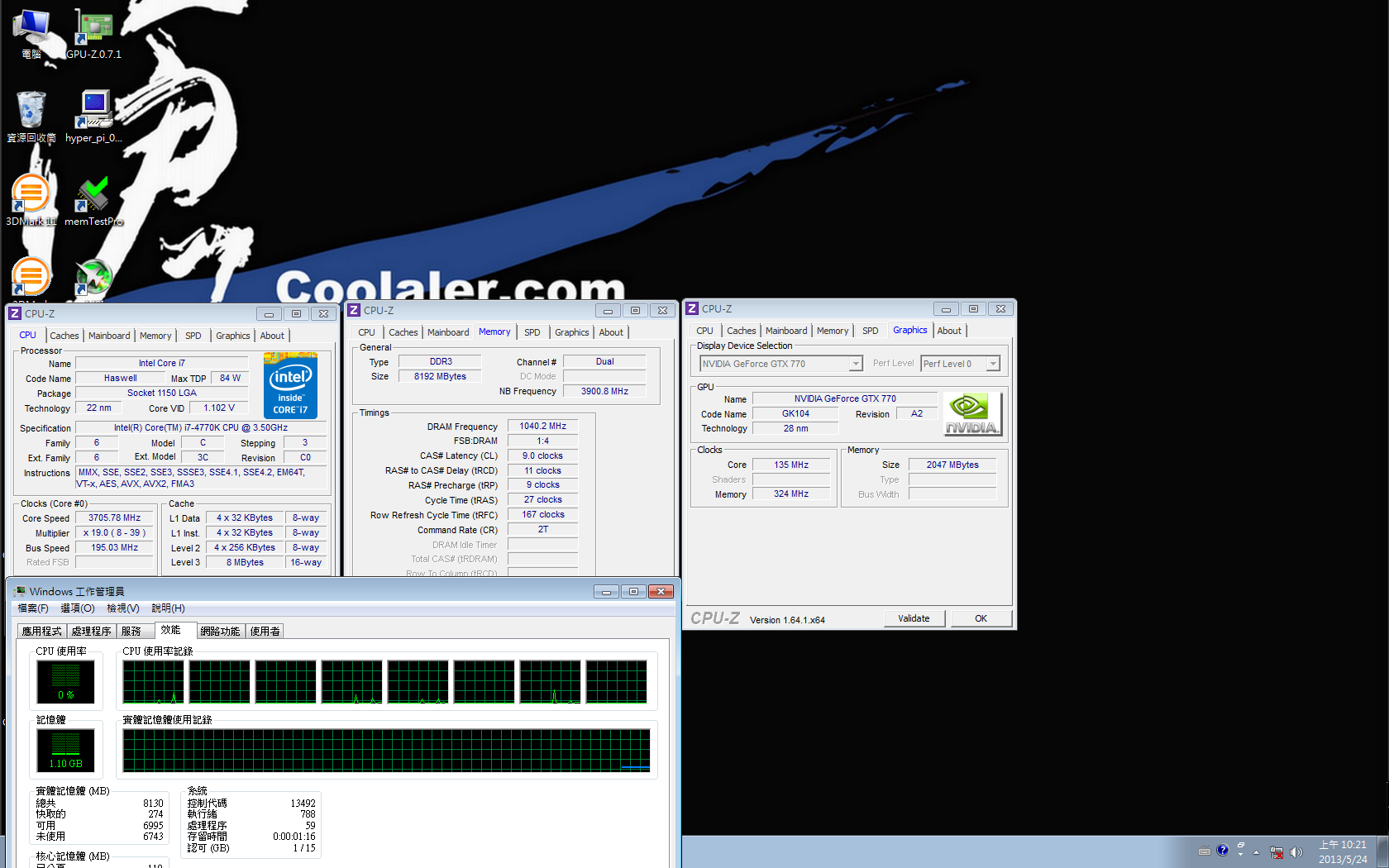Image resolution: width=1389 pixels, height=868 pixels.
Task: Open CPU tab in the memory timings CPU-Z window
Action: [367, 332]
